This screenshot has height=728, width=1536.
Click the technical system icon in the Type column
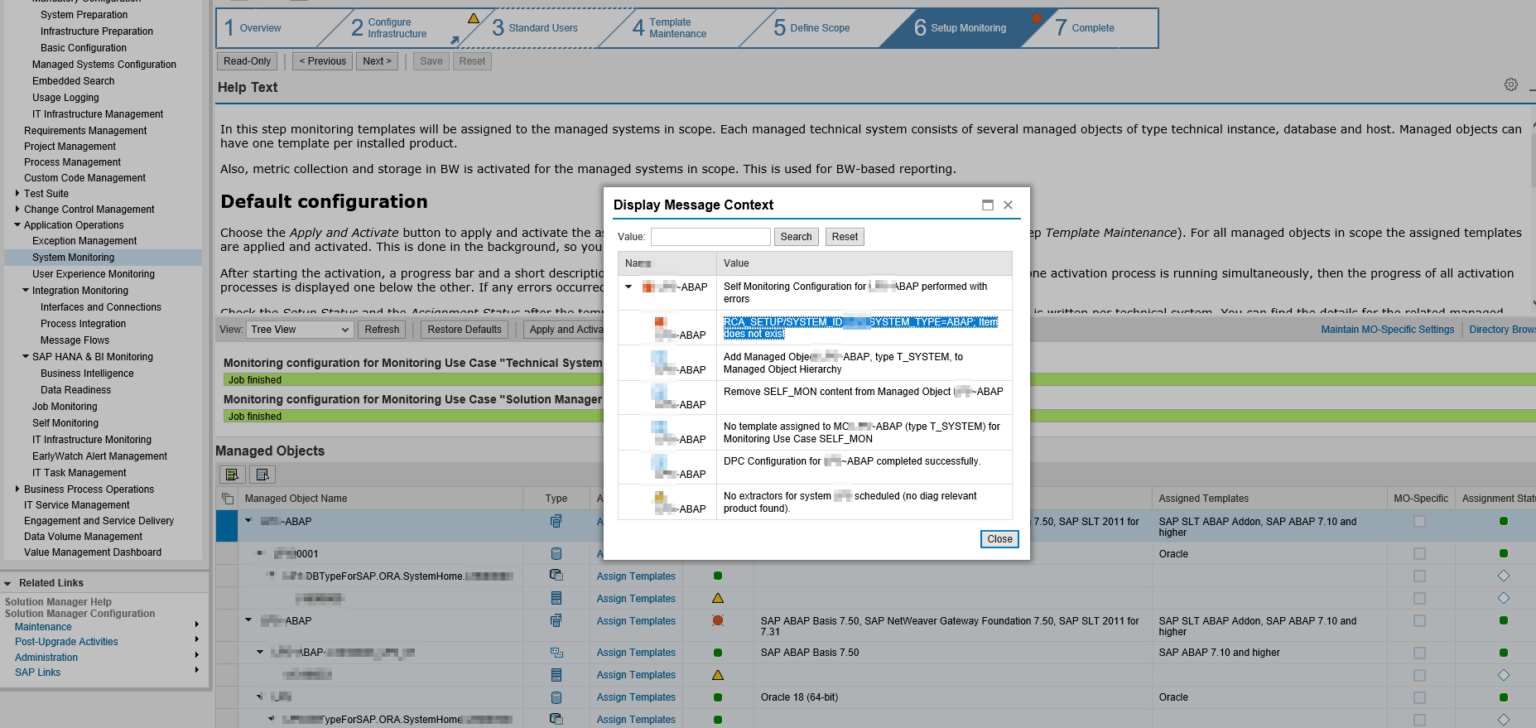557,521
